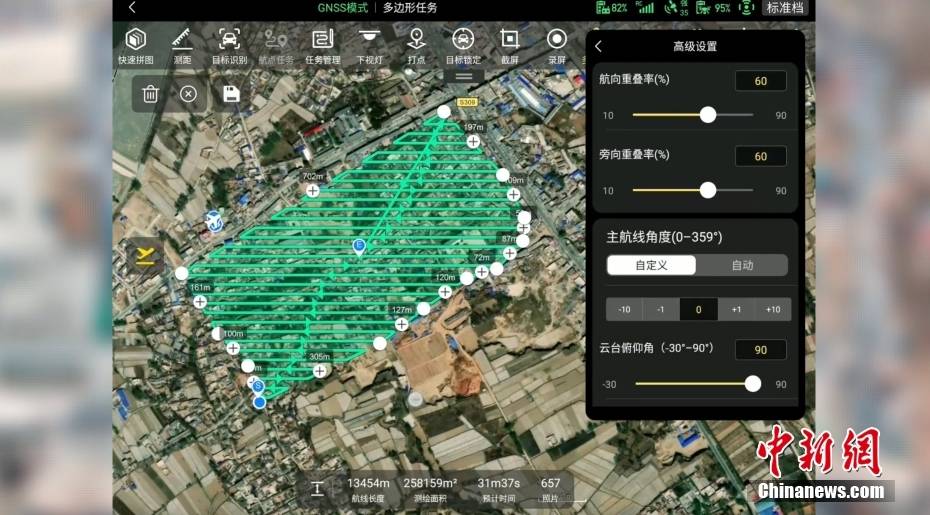Click the toolbar collapse handle bar
930x515 pixels.
tap(464, 77)
